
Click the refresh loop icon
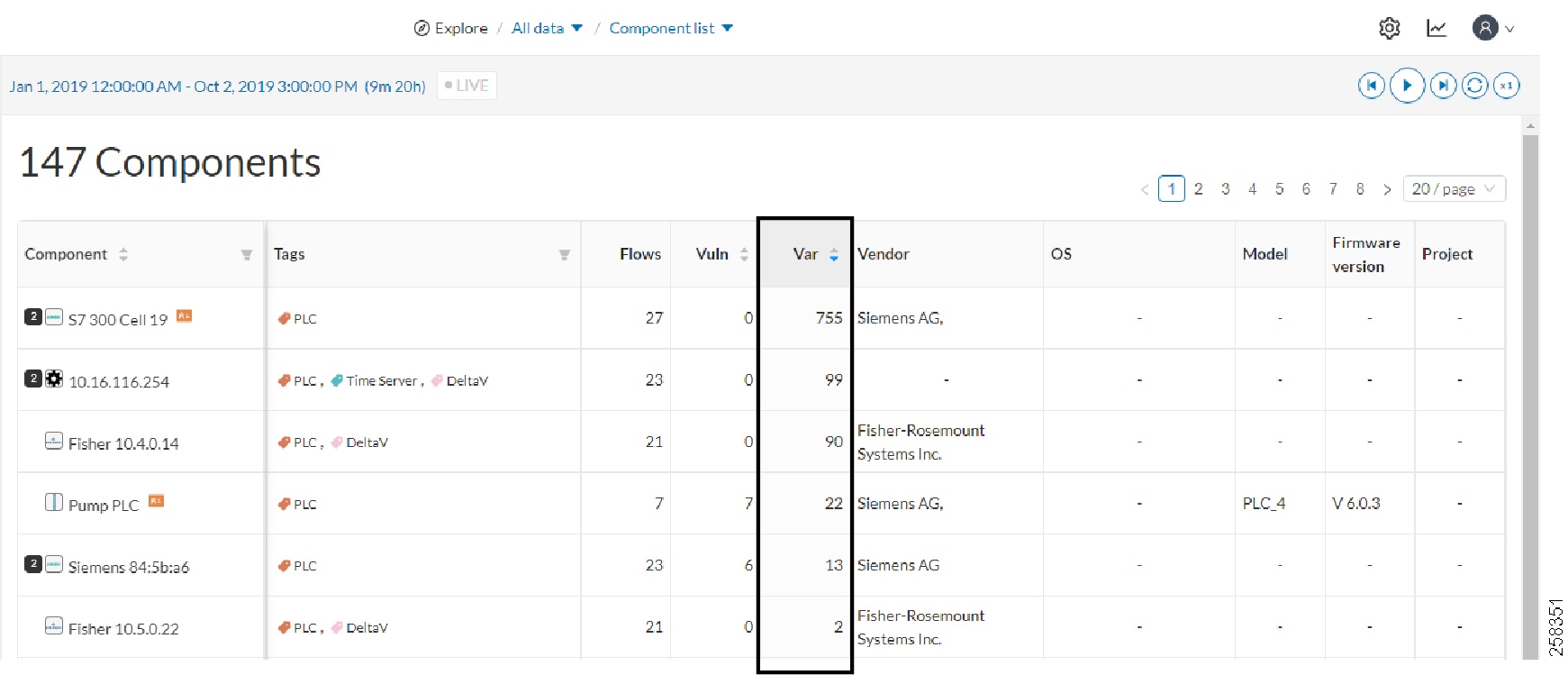1474,86
